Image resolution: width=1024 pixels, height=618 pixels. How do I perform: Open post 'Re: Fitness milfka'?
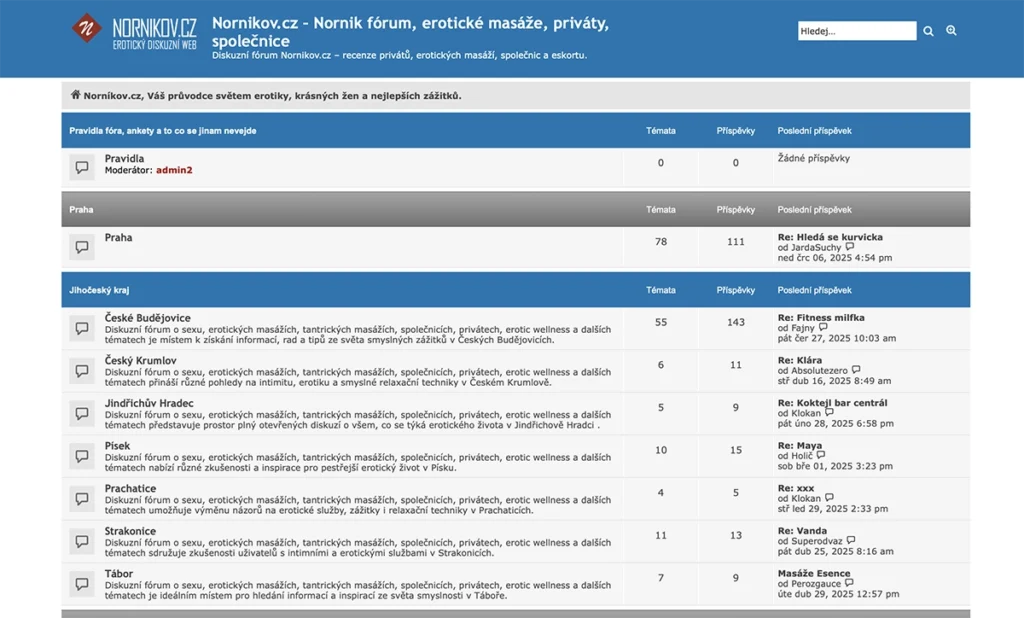click(821, 317)
